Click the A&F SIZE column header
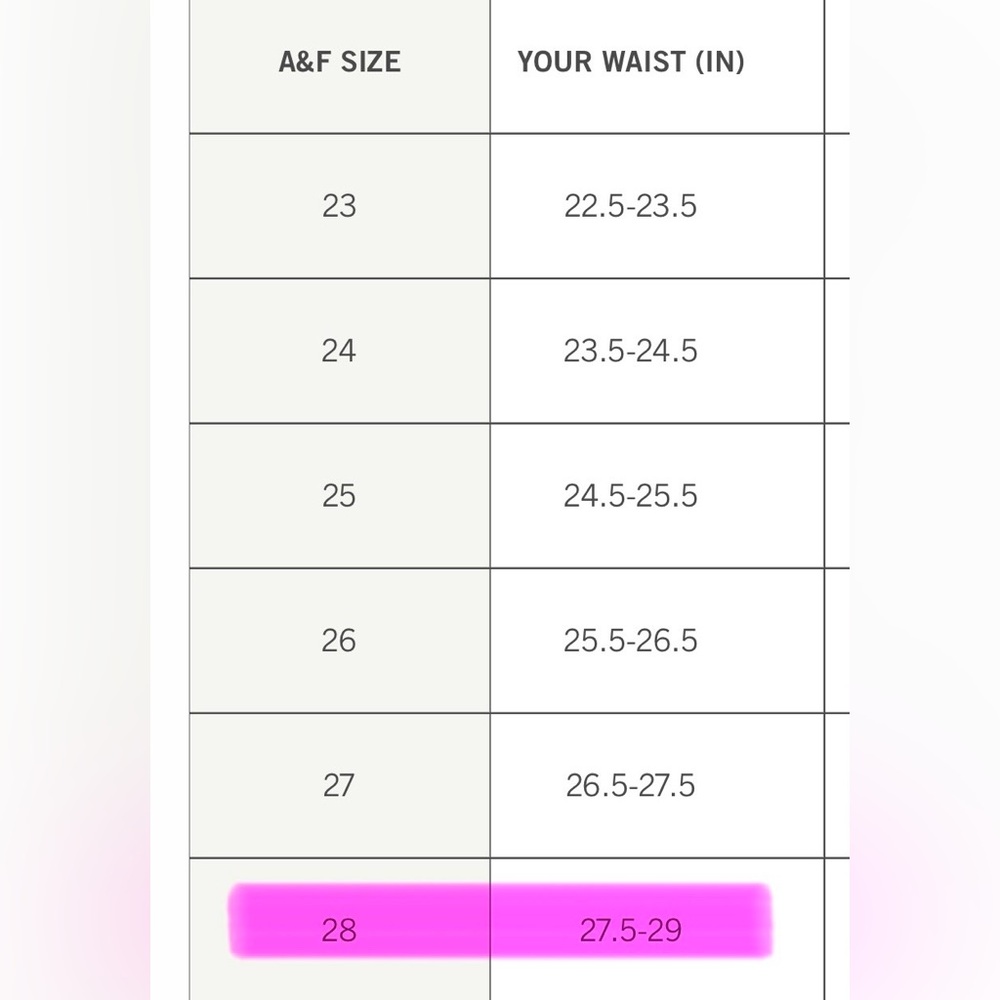Screen dimensions: 1000x1000 [x=339, y=62]
